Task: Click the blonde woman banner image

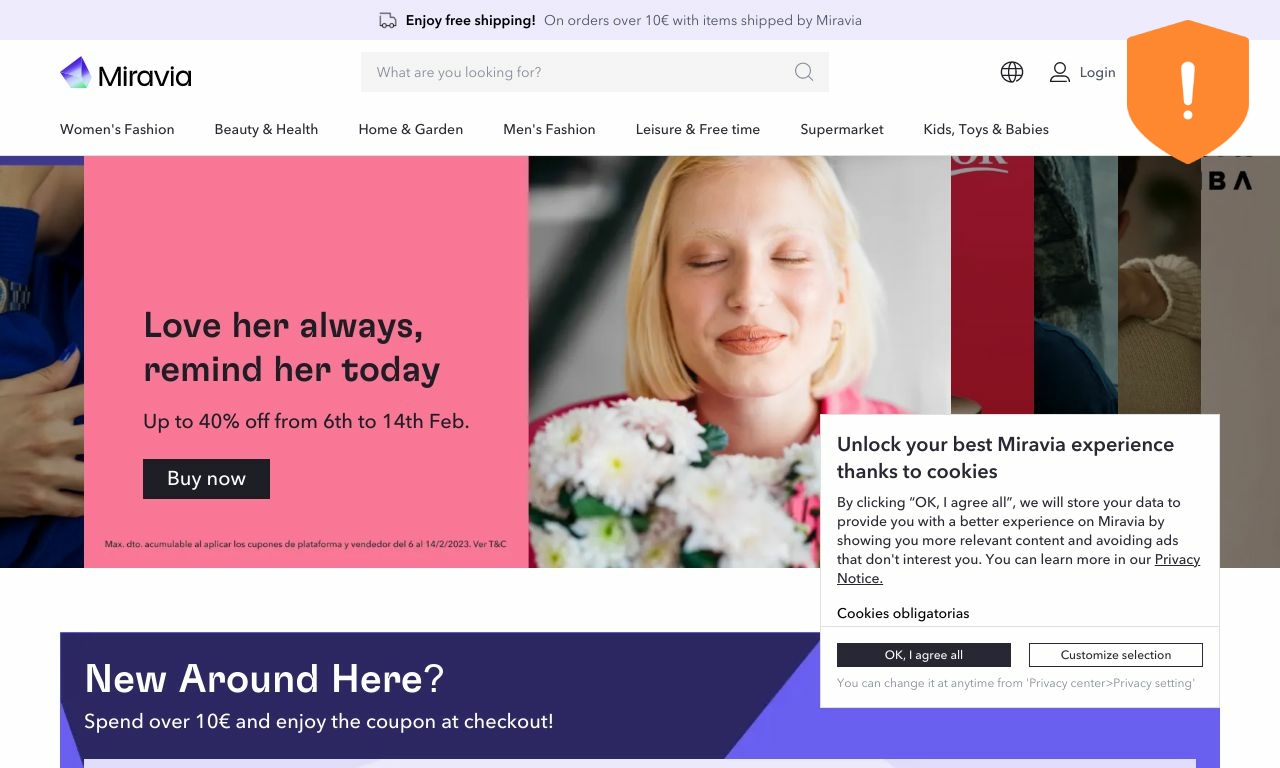Action: click(x=740, y=362)
